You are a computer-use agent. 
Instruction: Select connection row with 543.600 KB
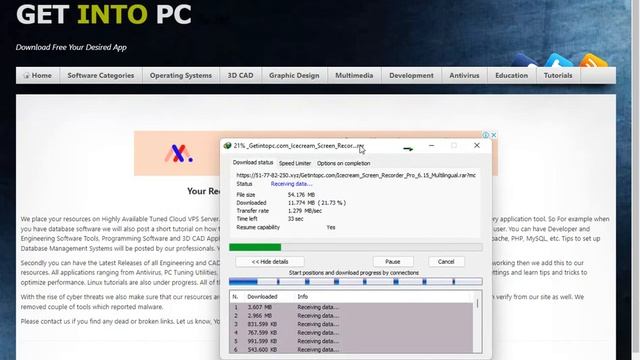tap(351, 350)
